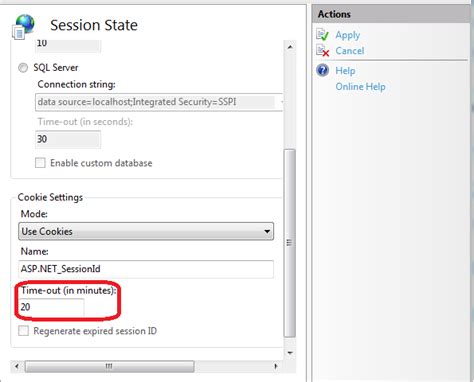The height and width of the screenshot is (382, 474).
Task: Click the Session State globe icon
Action: pos(23,27)
